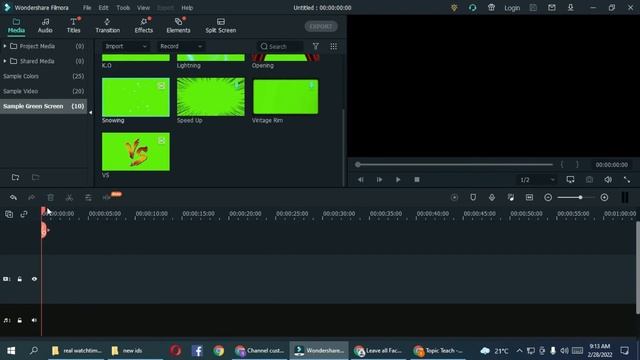This screenshot has width=640, height=360.
Task: Zoom in the timeline with plus icon
Action: [604, 198]
